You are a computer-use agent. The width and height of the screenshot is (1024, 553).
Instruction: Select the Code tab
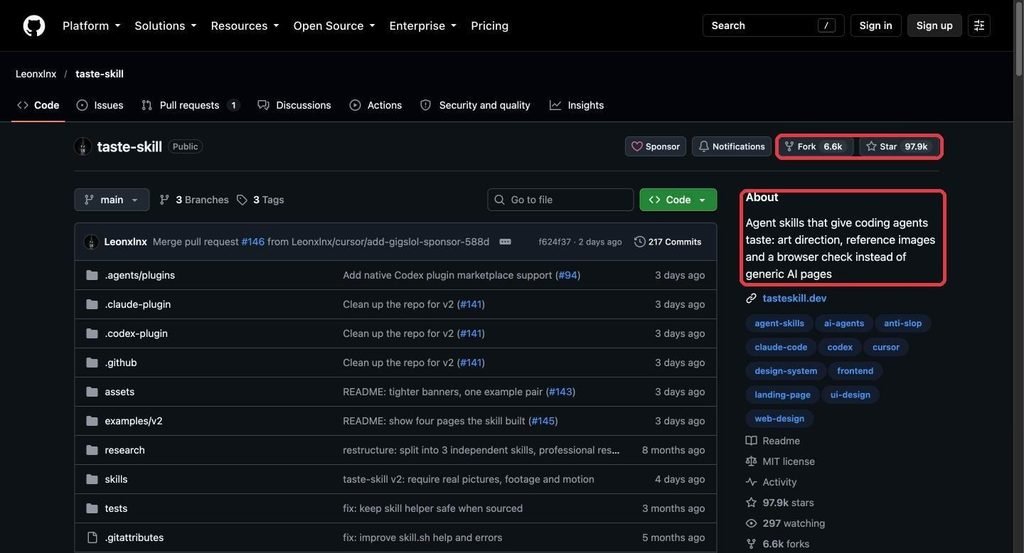(39, 105)
